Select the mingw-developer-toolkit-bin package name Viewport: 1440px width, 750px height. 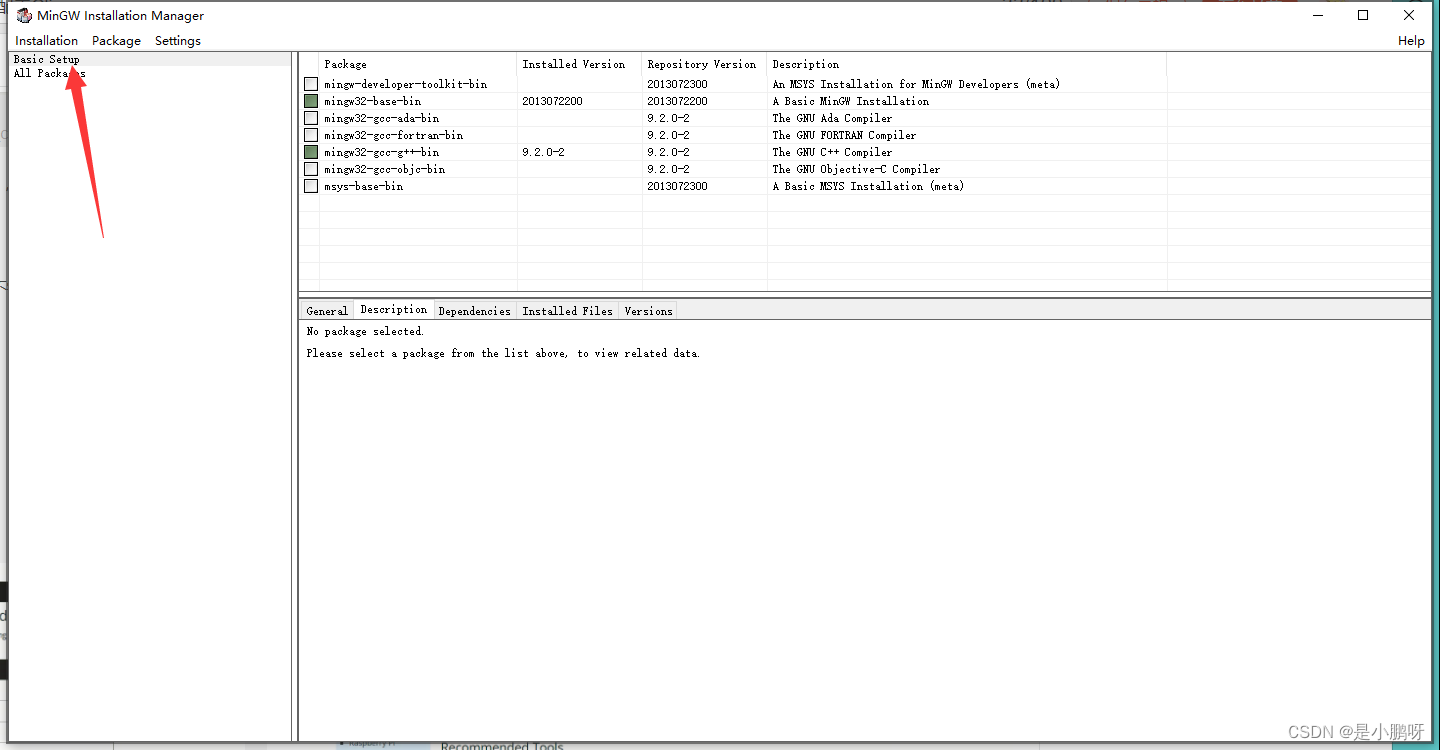[x=405, y=84]
